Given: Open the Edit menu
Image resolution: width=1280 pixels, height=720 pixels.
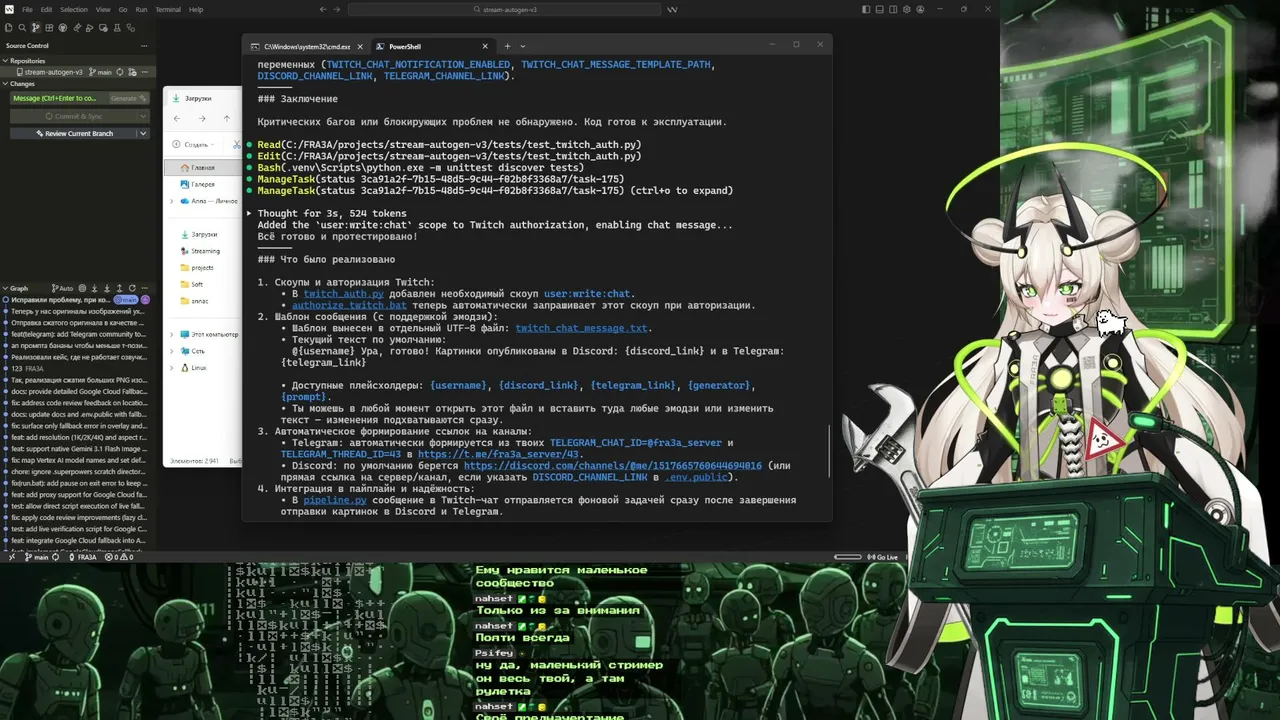Looking at the screenshot, I should 44,9.
